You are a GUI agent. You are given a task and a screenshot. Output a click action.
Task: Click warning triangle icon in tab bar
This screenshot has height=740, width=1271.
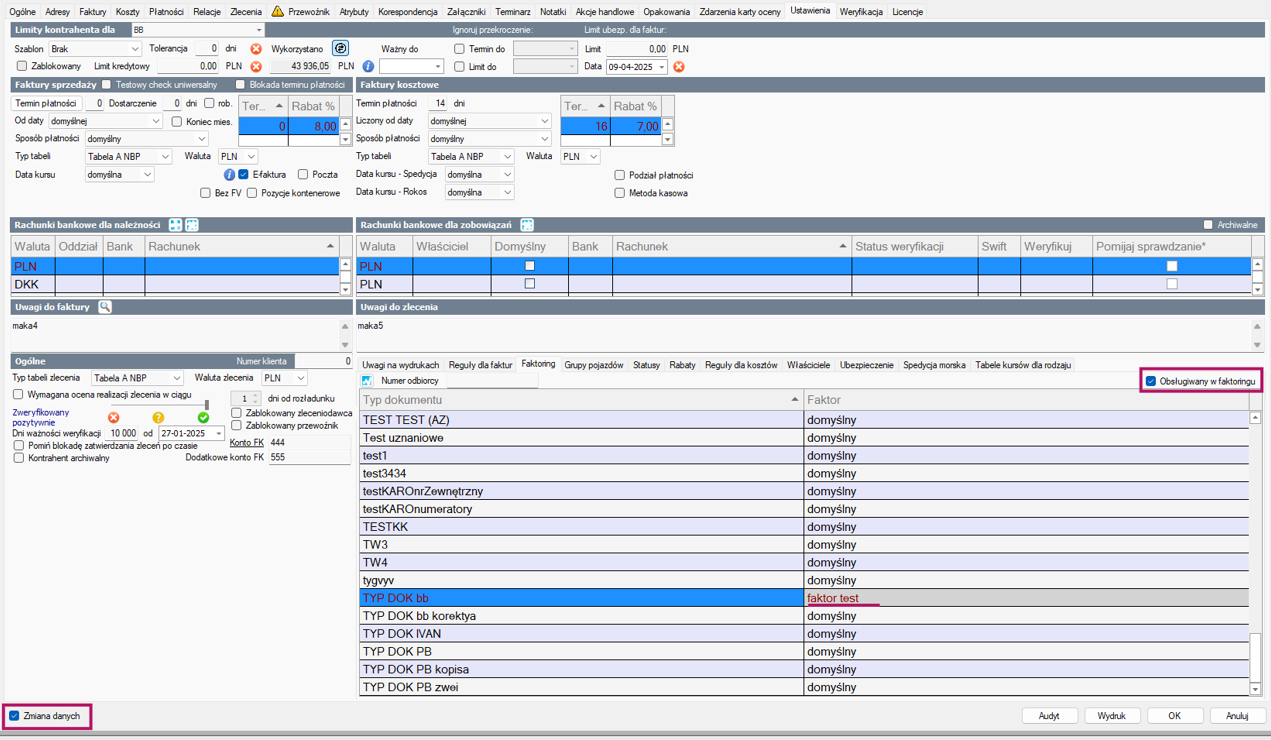278,12
